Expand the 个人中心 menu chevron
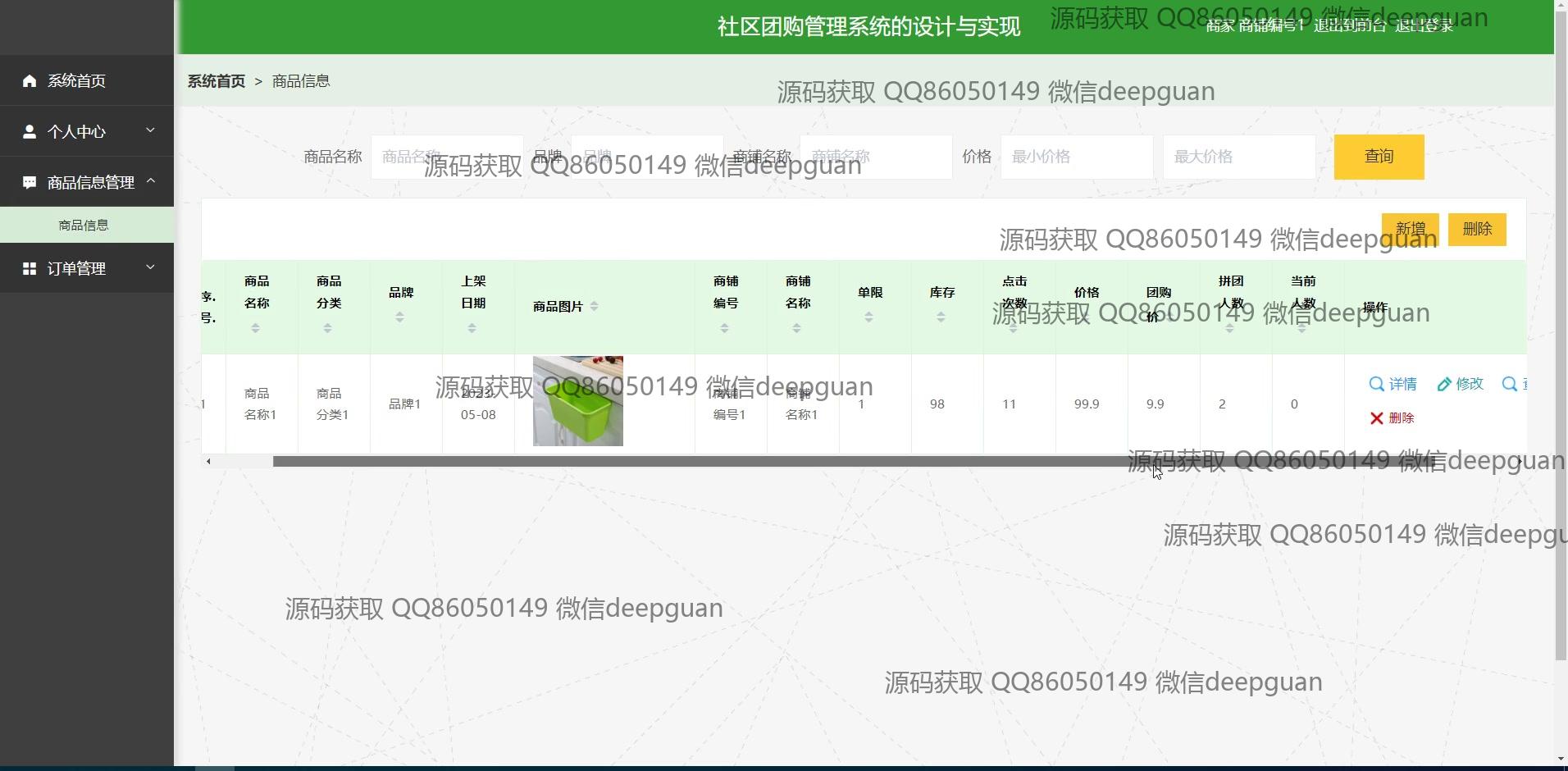Viewport: 1568px width, 771px height. 150,130
